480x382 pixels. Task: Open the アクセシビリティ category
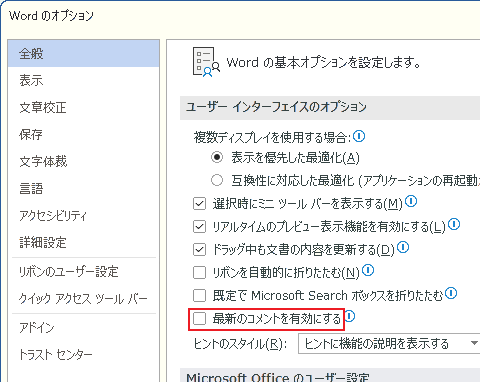(x=83, y=215)
